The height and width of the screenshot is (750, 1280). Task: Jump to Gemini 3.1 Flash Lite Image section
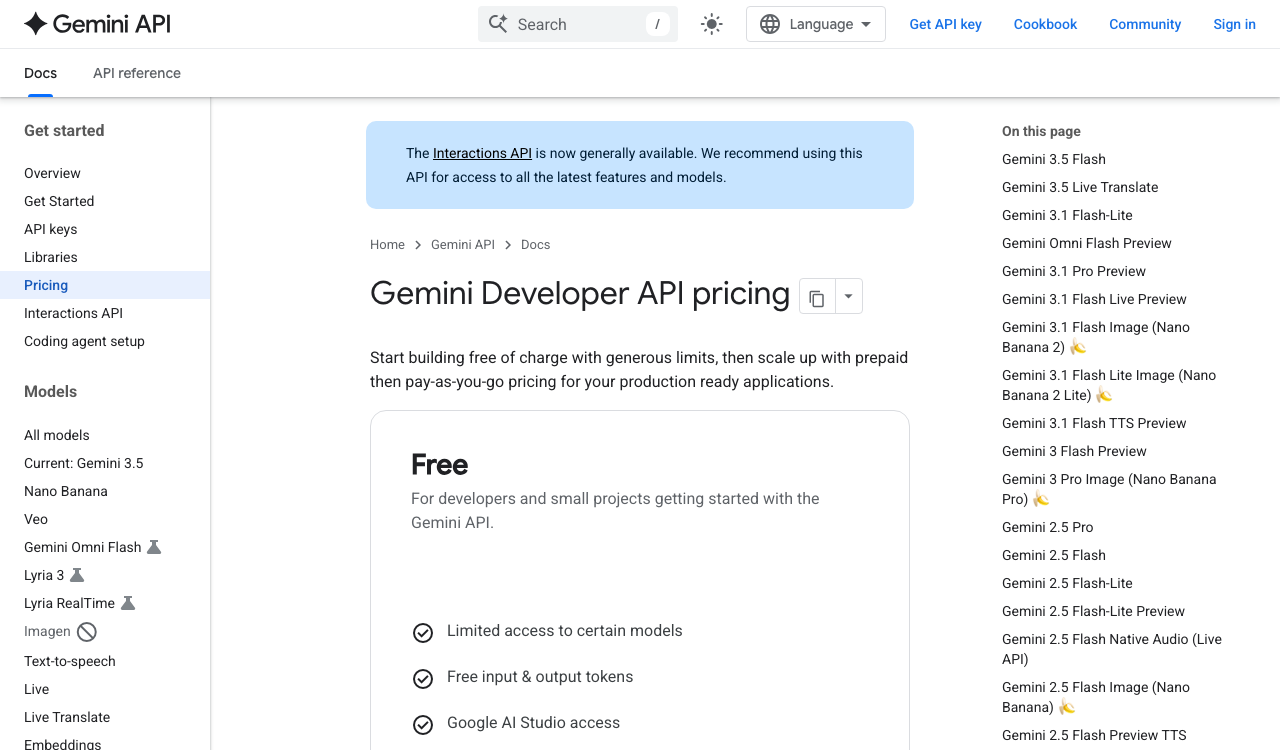[x=1109, y=385]
